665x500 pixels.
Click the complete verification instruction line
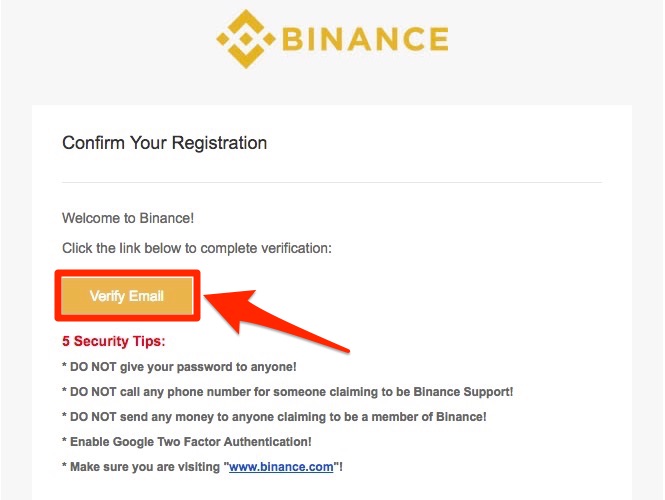point(197,248)
